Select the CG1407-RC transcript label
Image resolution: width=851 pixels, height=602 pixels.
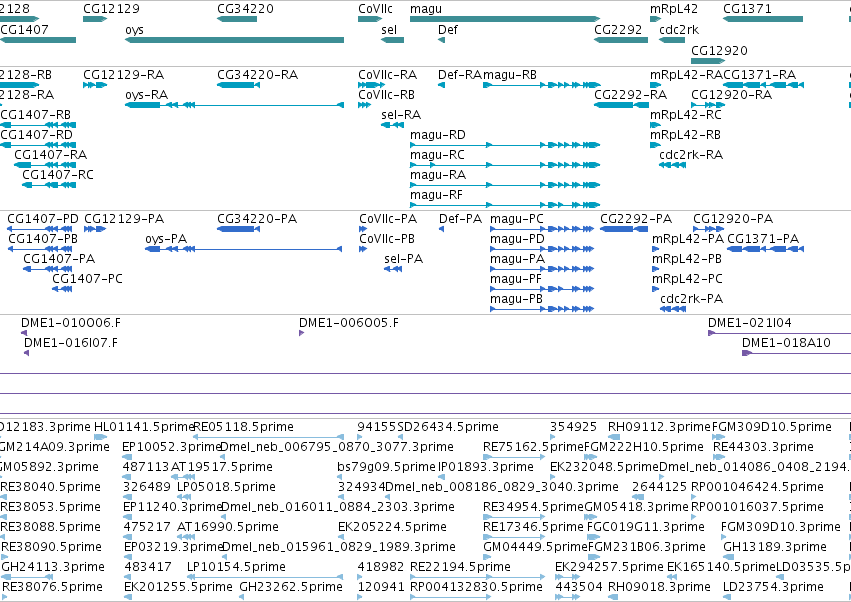[x=58, y=175]
